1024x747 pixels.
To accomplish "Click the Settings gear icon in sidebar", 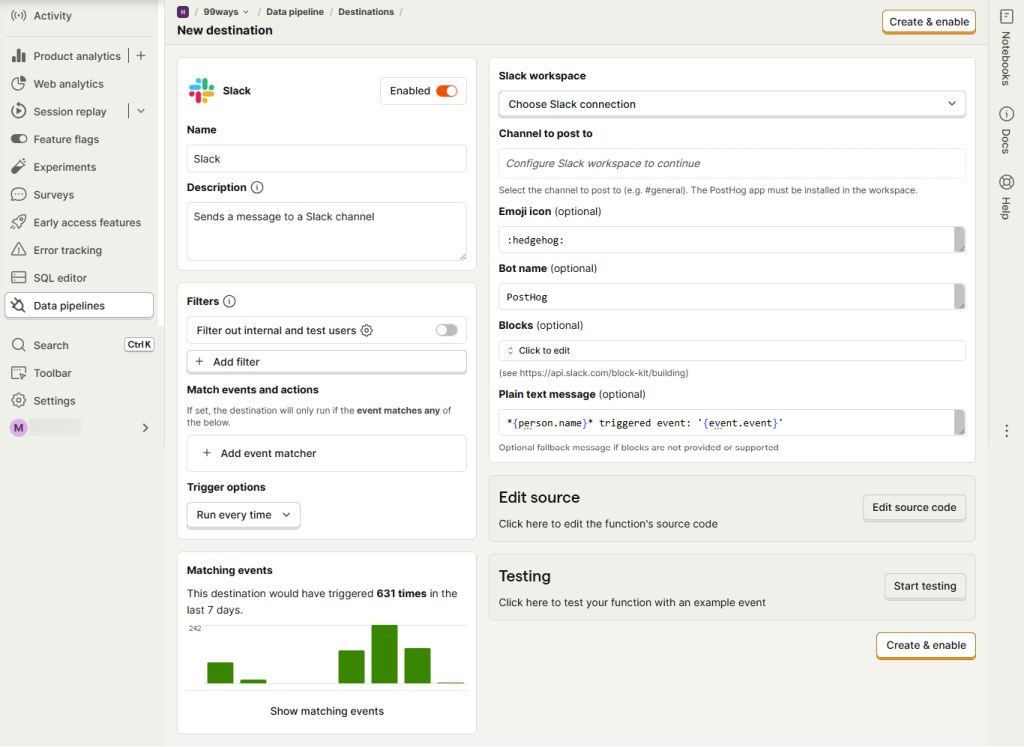I will point(19,400).
